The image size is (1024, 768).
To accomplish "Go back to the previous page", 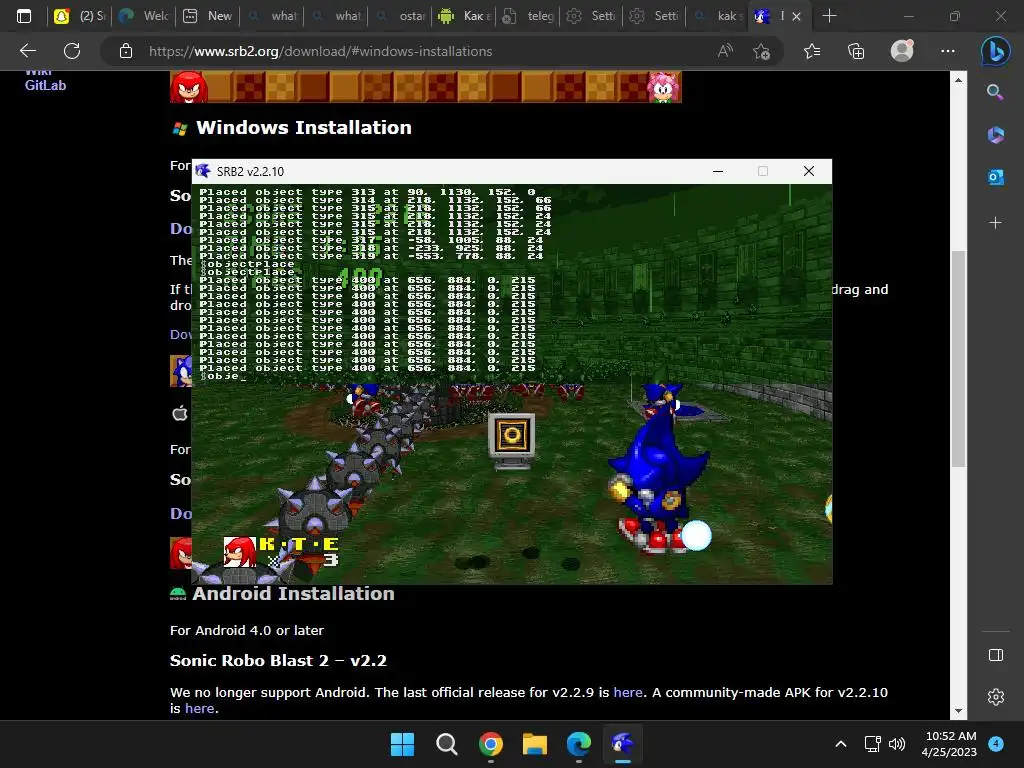I will [x=28, y=51].
